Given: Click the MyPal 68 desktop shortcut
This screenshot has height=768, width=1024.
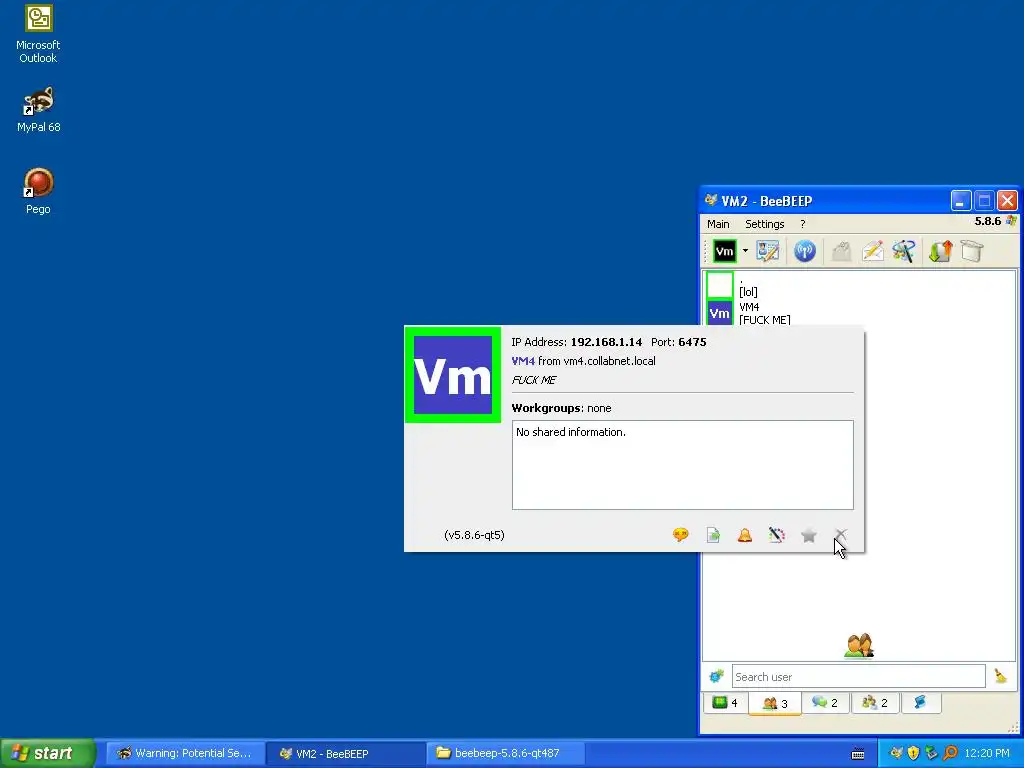Looking at the screenshot, I should (39, 110).
